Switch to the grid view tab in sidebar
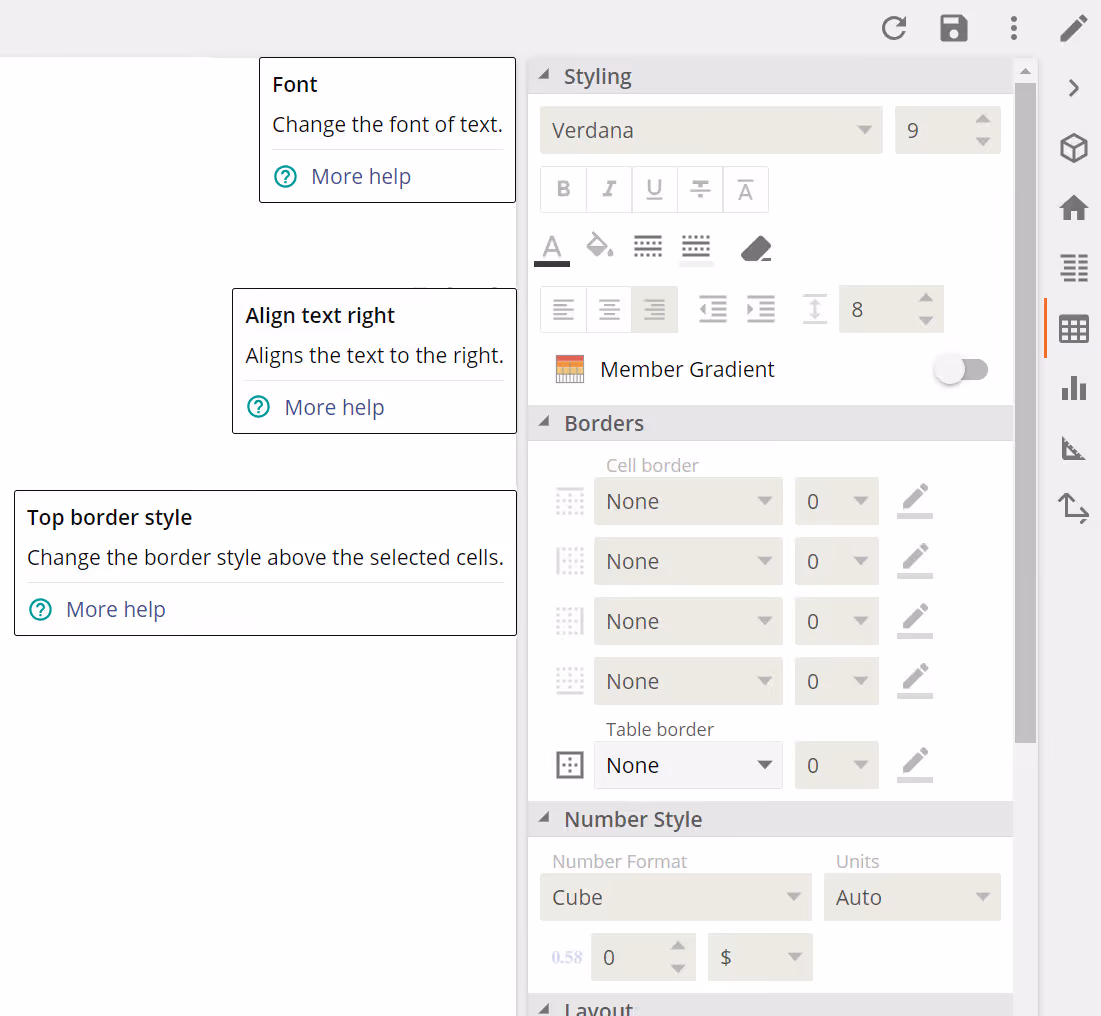 [1073, 328]
